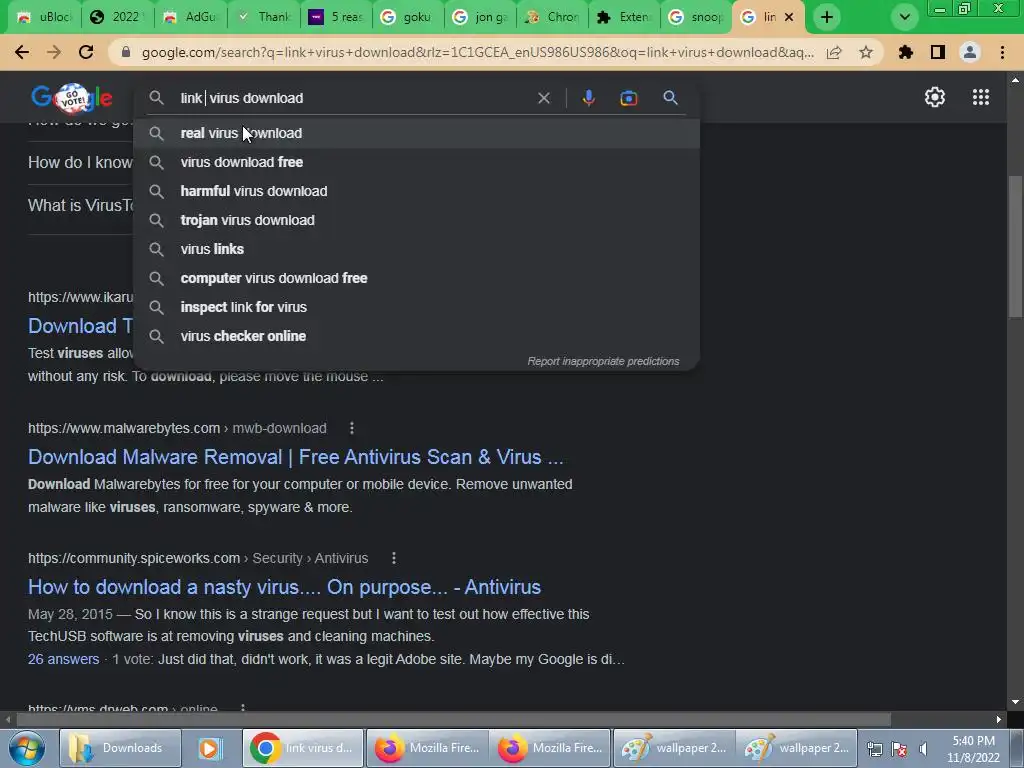The width and height of the screenshot is (1024, 768).
Task: Click the URL address bar
Action: [477, 52]
